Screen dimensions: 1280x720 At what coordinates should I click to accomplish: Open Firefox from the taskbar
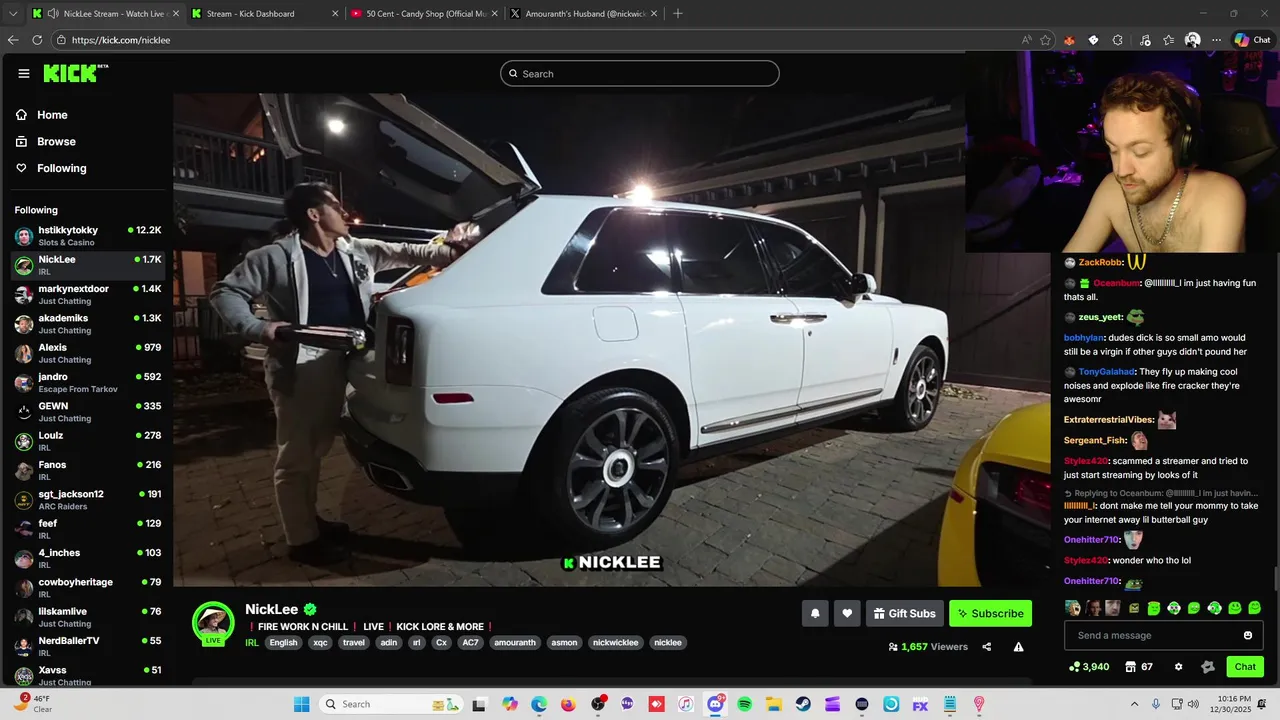(x=568, y=704)
